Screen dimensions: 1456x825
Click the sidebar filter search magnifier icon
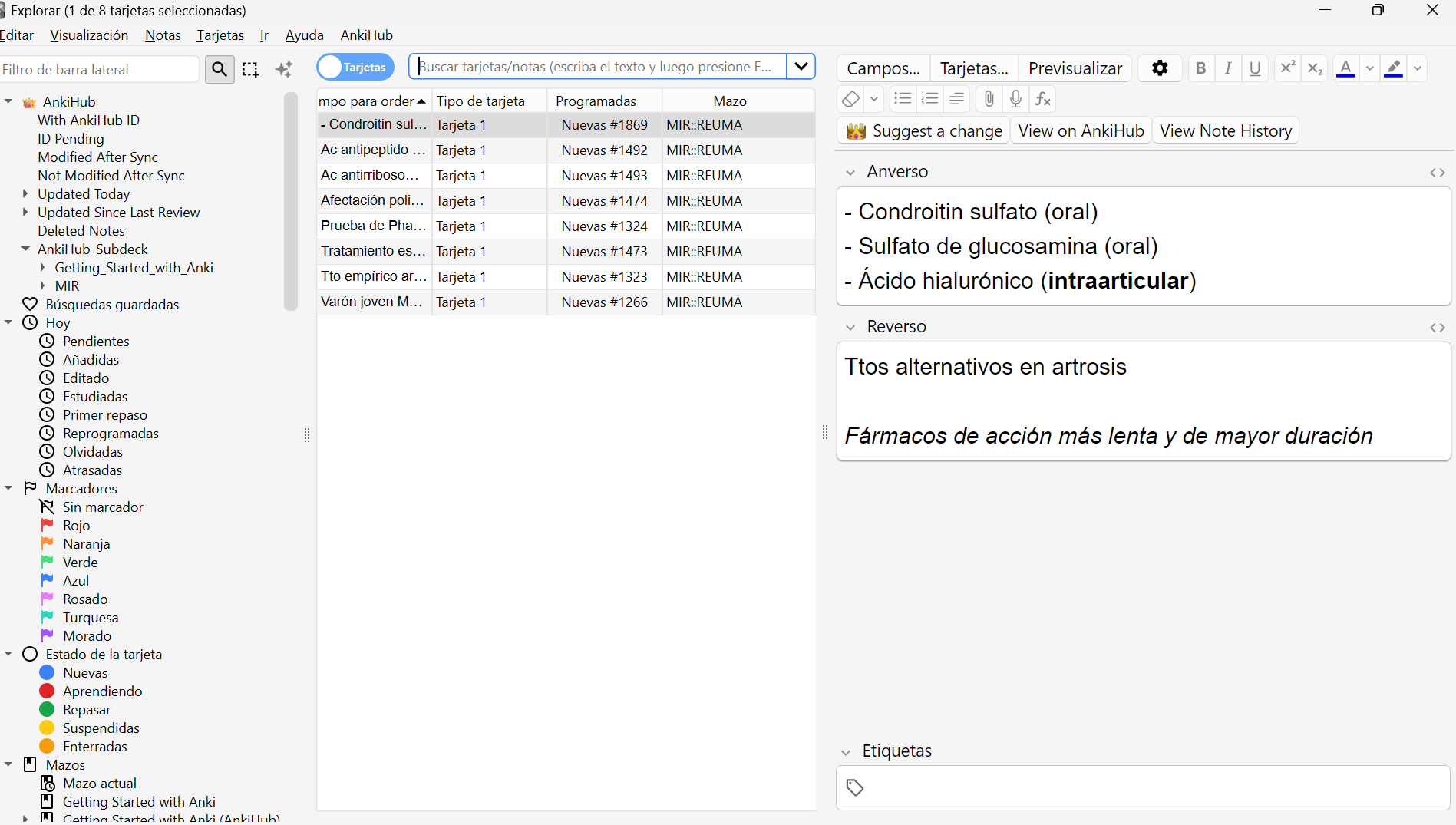click(220, 69)
